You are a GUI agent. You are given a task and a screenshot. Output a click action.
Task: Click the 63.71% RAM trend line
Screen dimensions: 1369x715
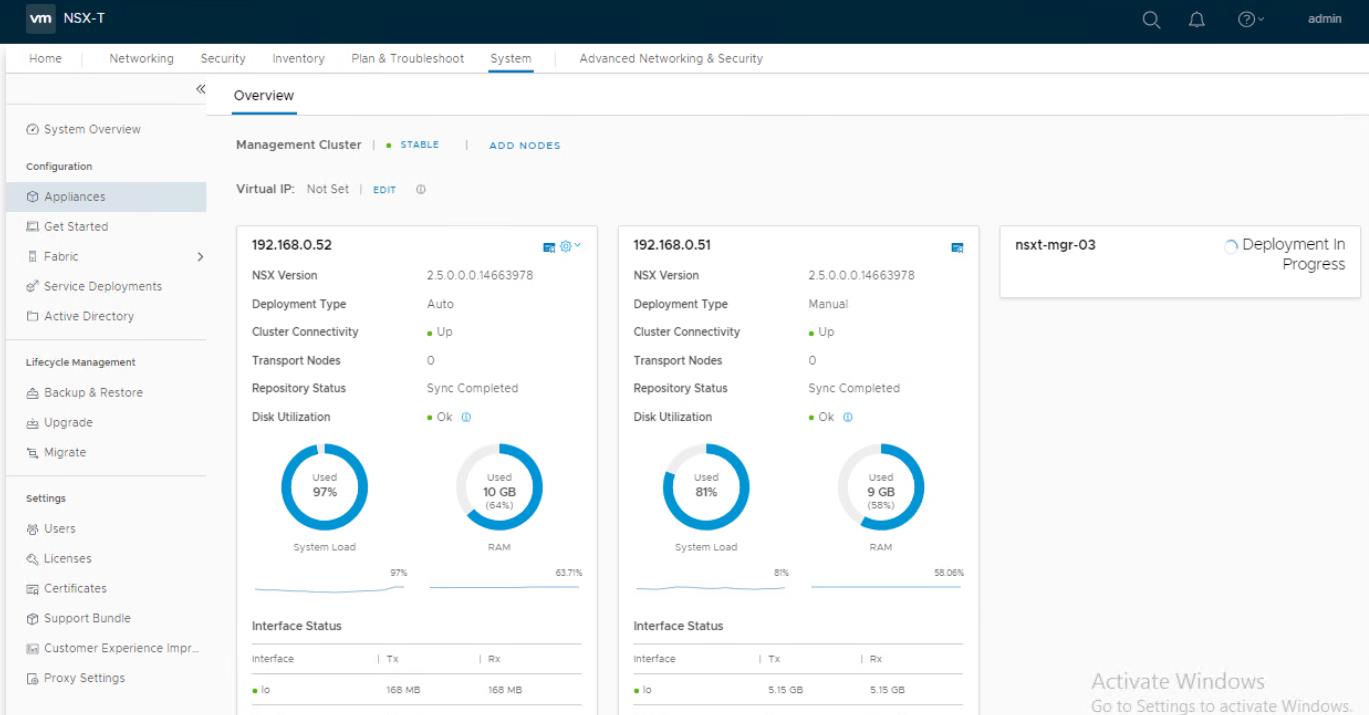click(504, 587)
